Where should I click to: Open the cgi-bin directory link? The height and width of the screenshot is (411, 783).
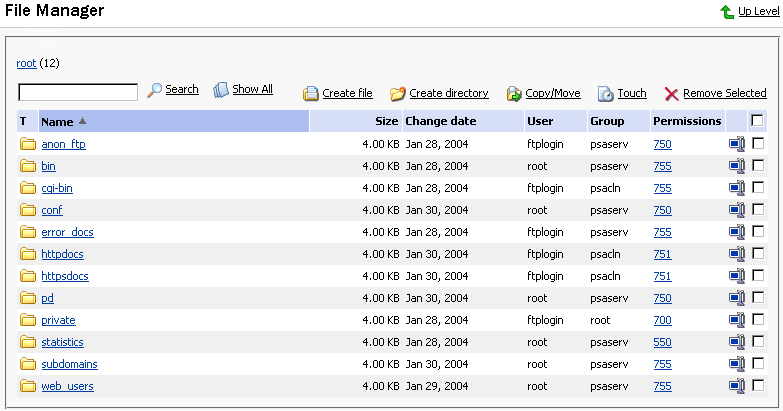pyautogui.click(x=56, y=188)
